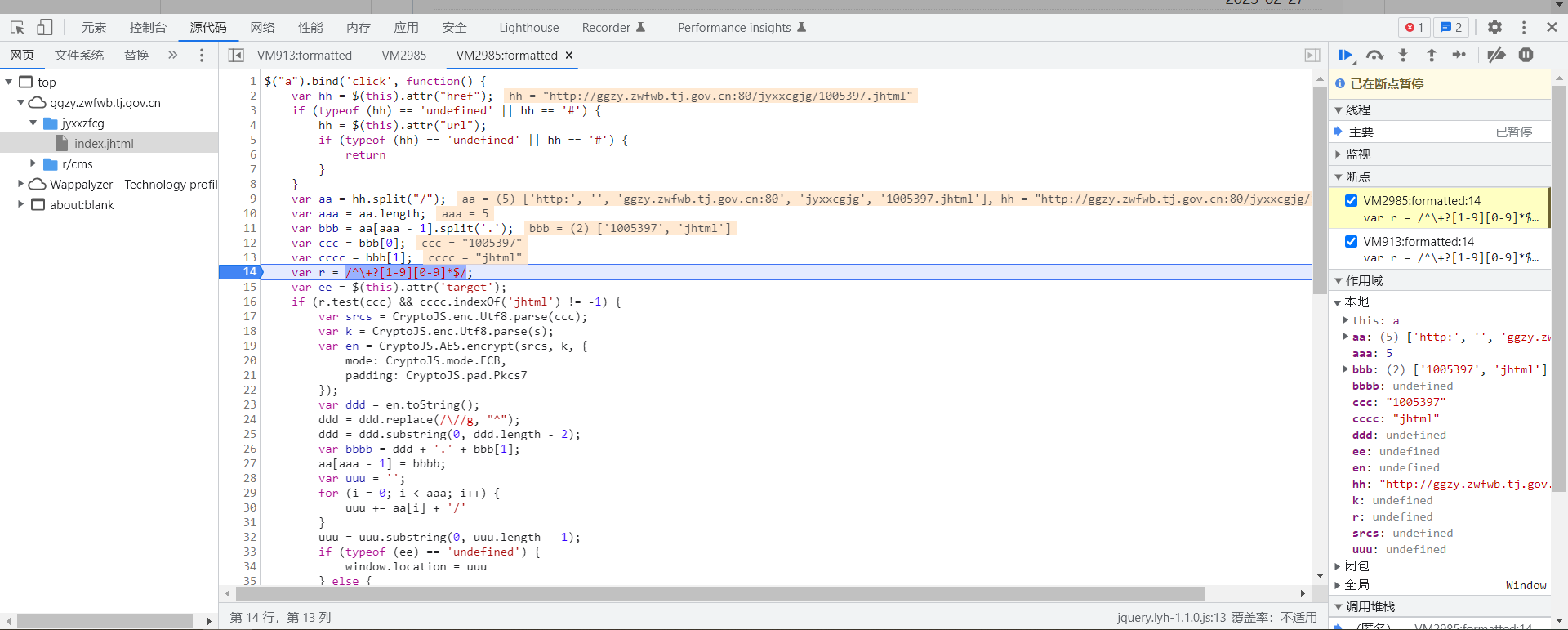
Task: Collapse the ggzy.zwfwb.tj.gov.cn tree arrow
Action: [x=20, y=103]
